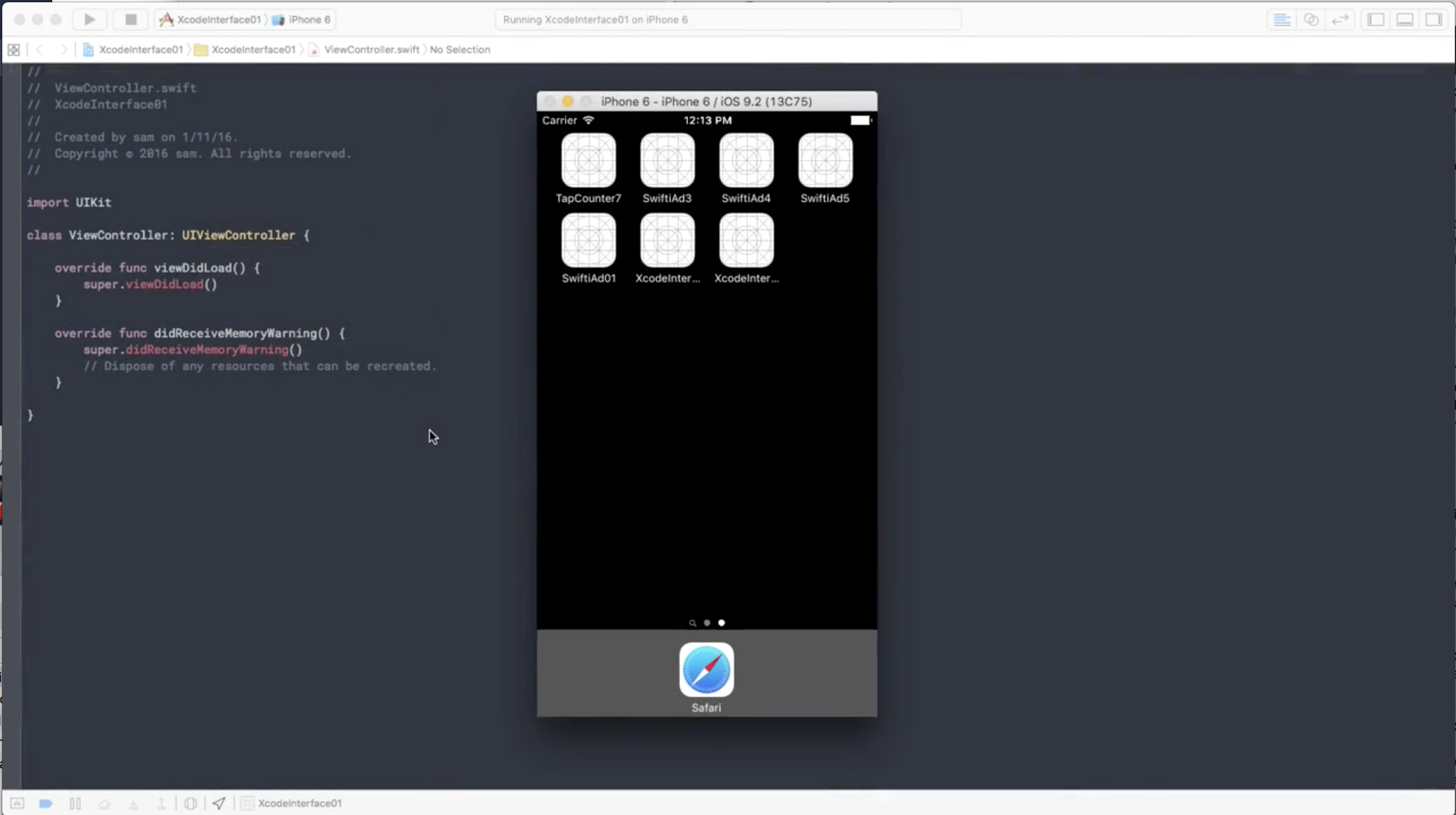Open the related items grid menu
This screenshot has width=1456, height=815.
point(14,50)
